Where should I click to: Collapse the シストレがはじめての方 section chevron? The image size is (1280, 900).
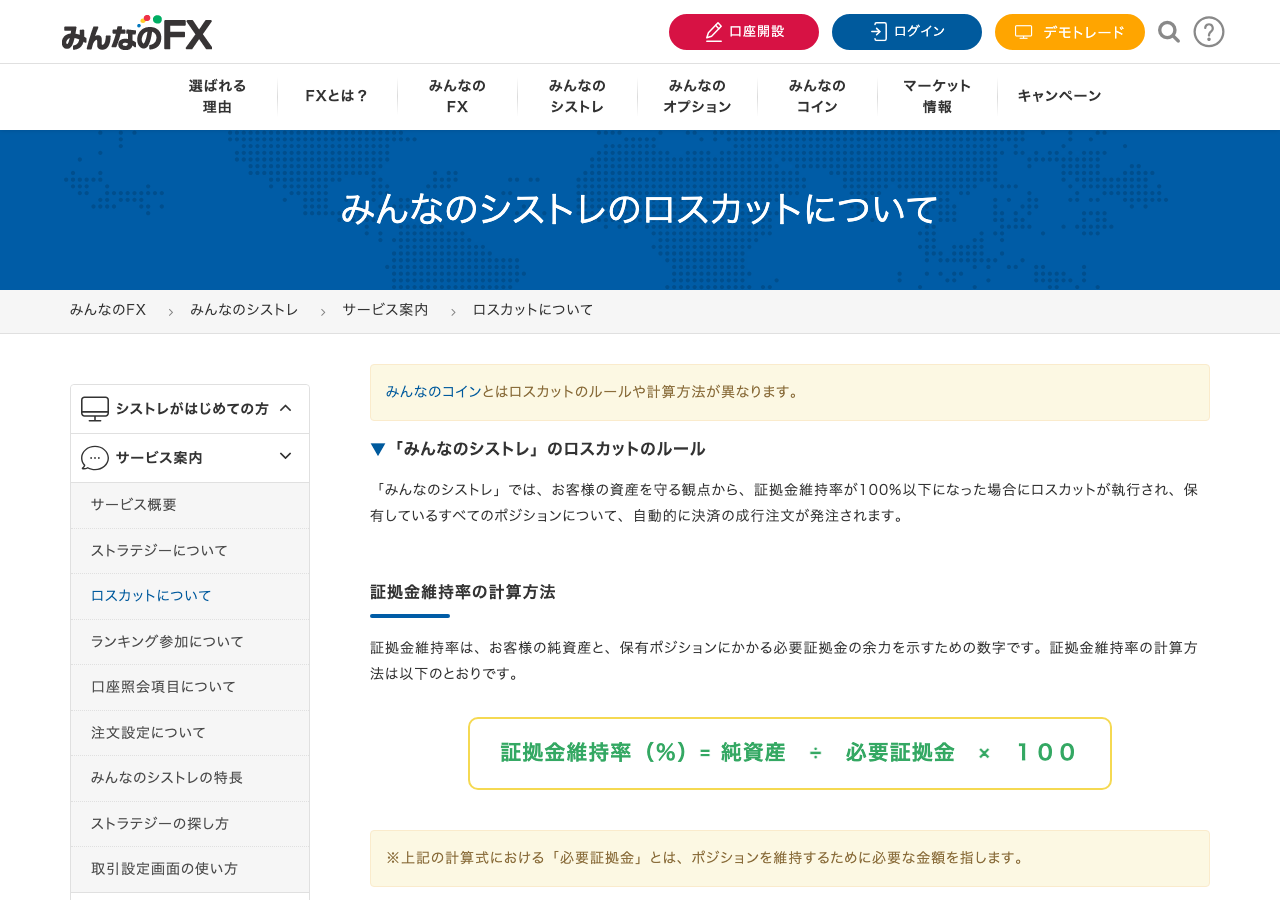pos(285,408)
